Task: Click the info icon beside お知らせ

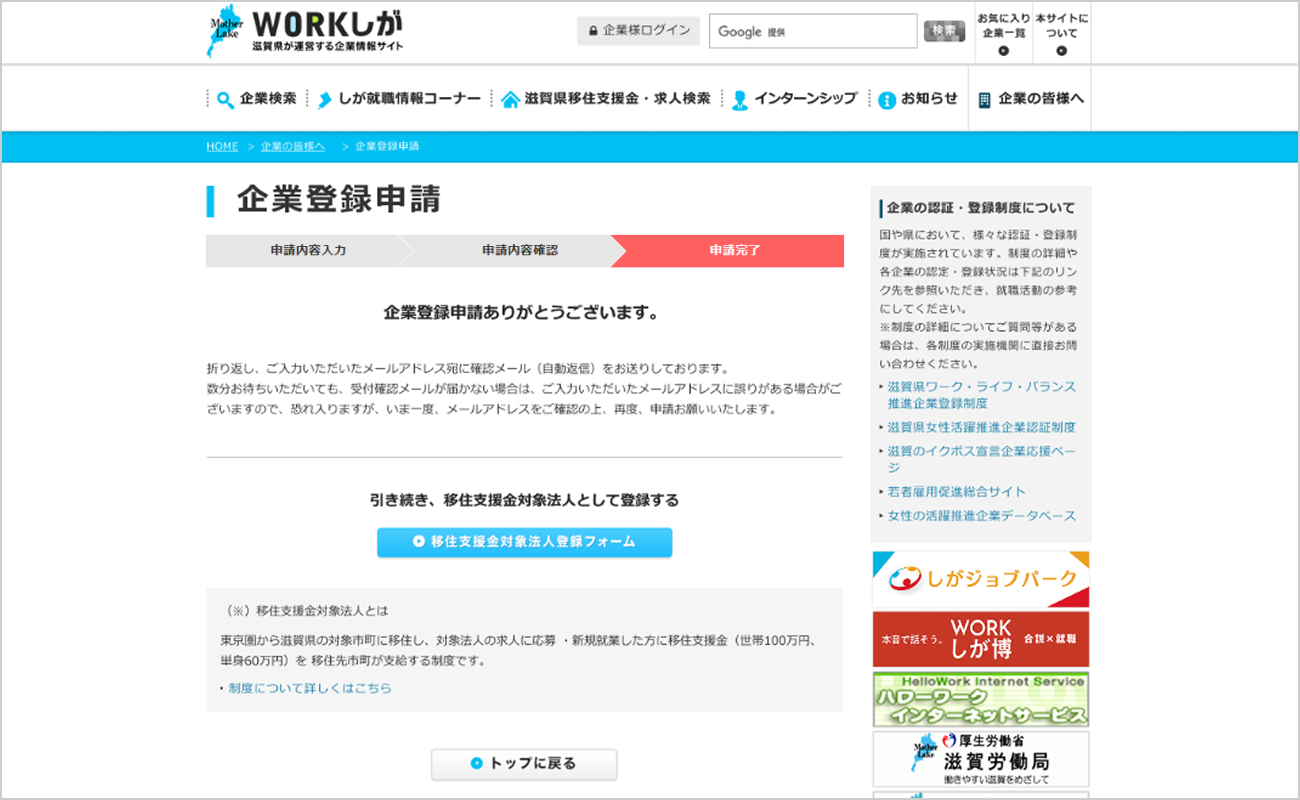Action: click(886, 99)
